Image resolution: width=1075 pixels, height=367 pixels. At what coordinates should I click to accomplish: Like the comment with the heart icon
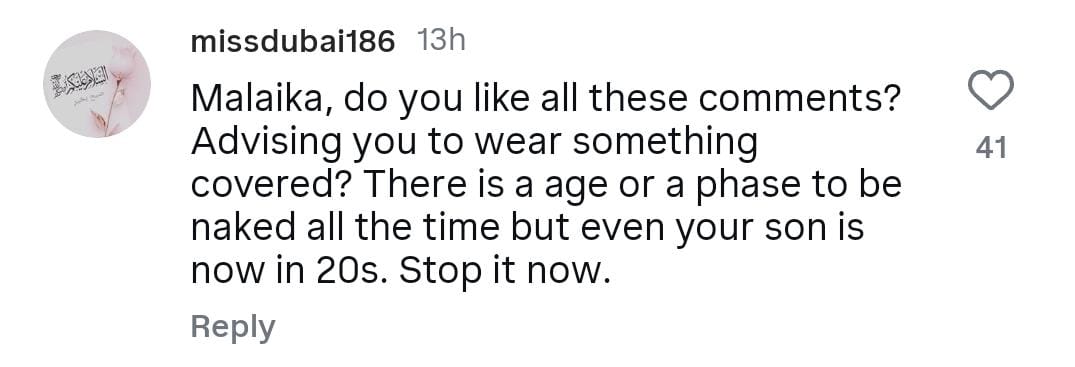[x=990, y=91]
